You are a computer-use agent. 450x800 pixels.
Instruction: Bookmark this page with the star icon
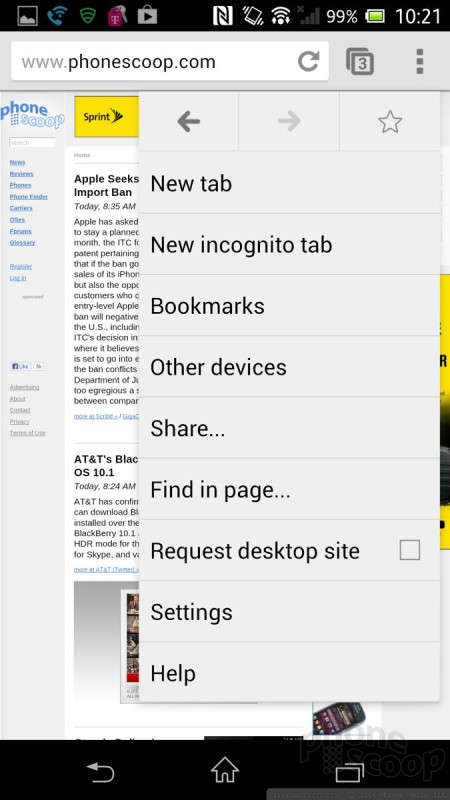click(390, 121)
